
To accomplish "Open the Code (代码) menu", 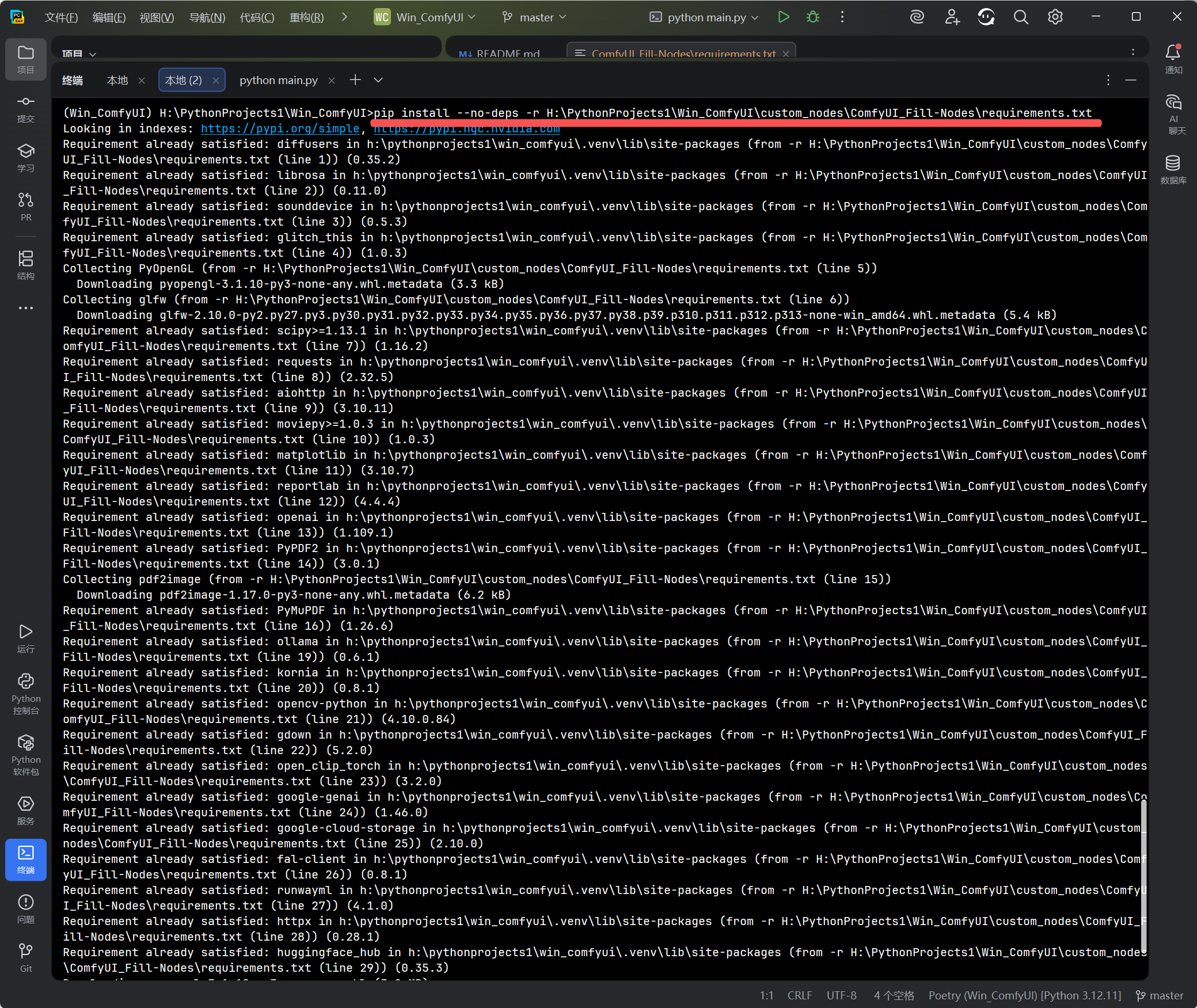I will pos(257,17).
